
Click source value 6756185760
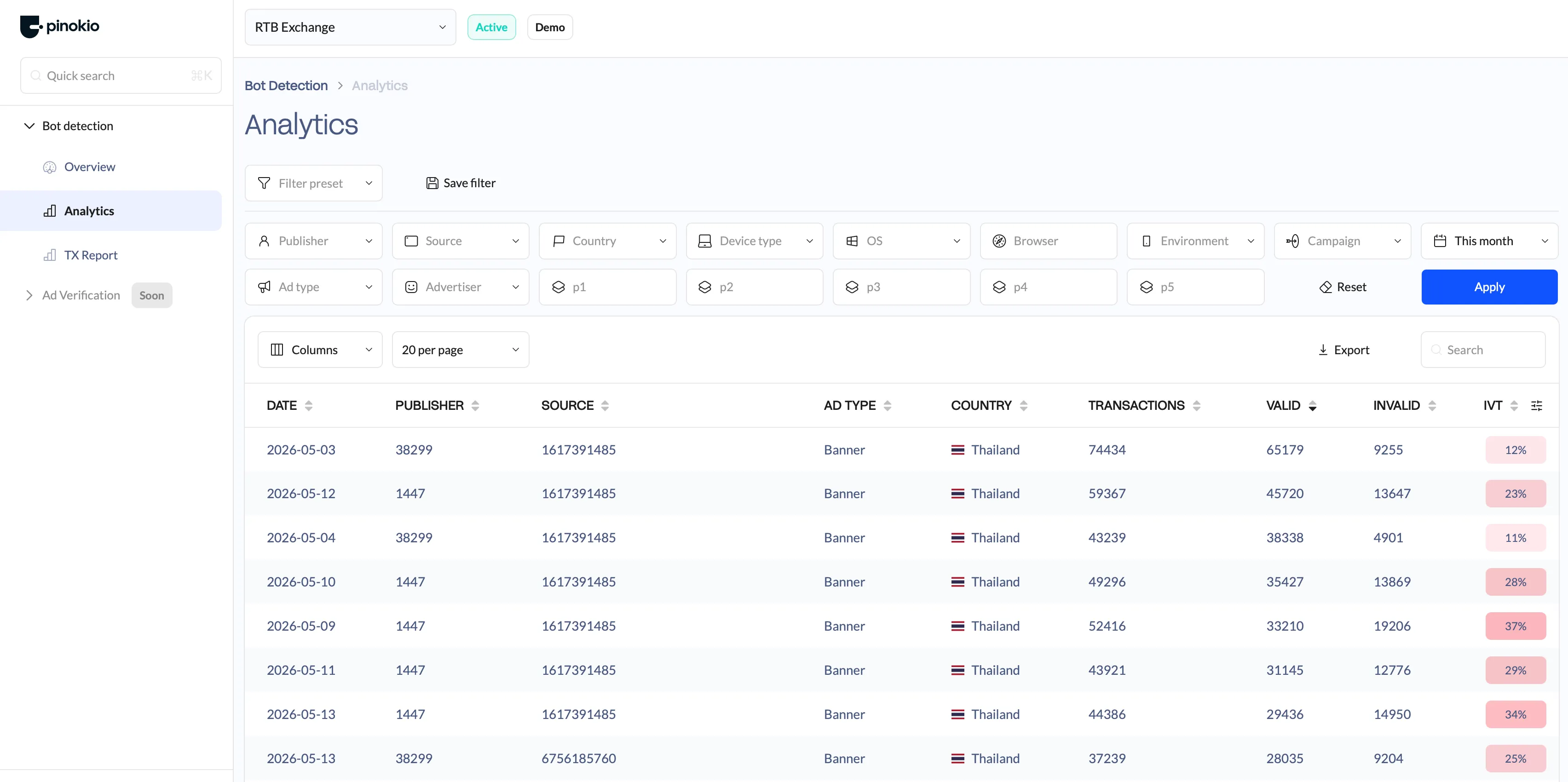click(x=579, y=759)
